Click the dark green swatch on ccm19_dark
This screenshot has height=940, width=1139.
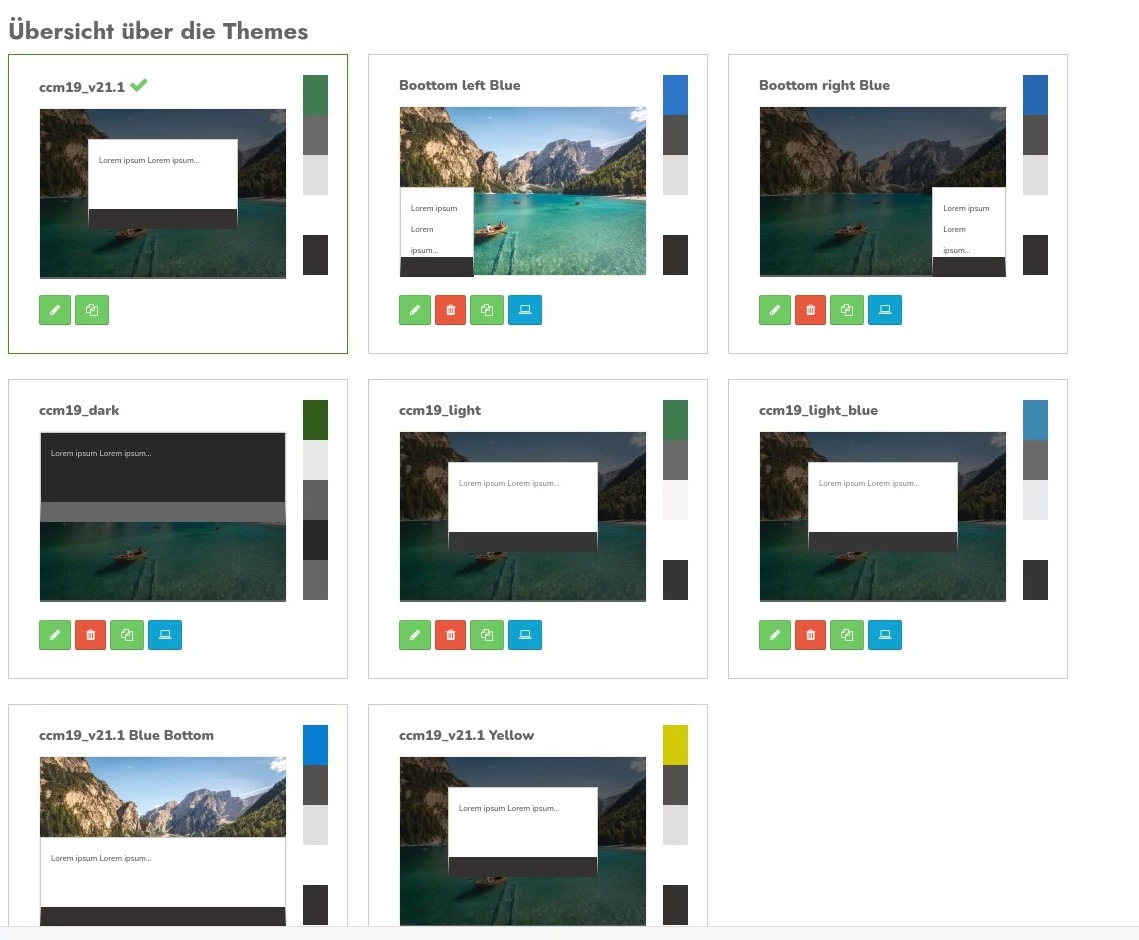click(315, 420)
